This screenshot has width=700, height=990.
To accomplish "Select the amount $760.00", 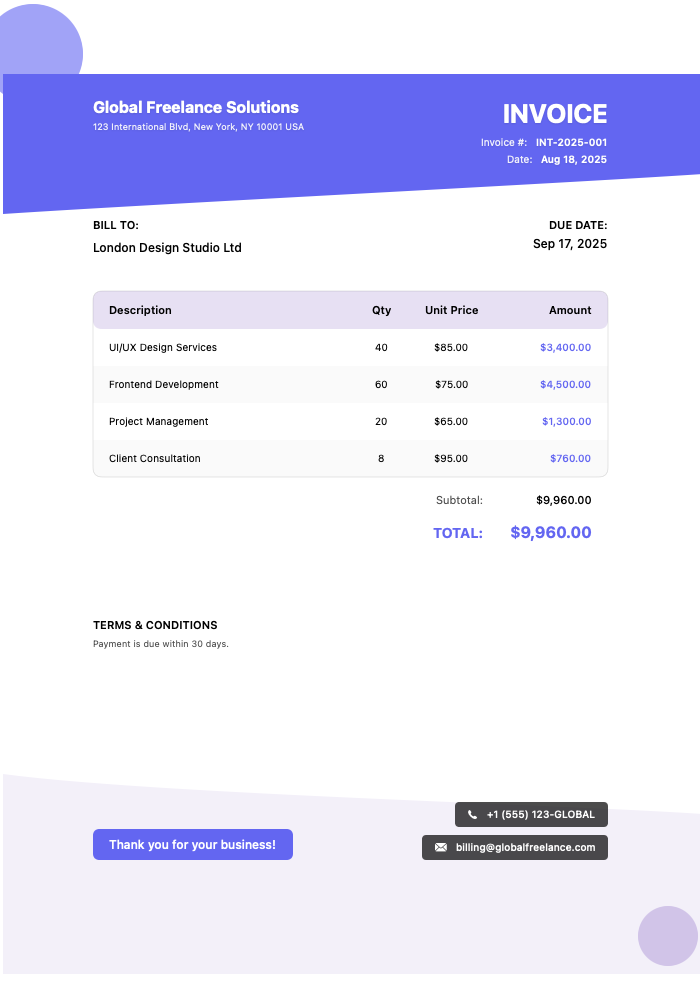I will click(x=571, y=458).
